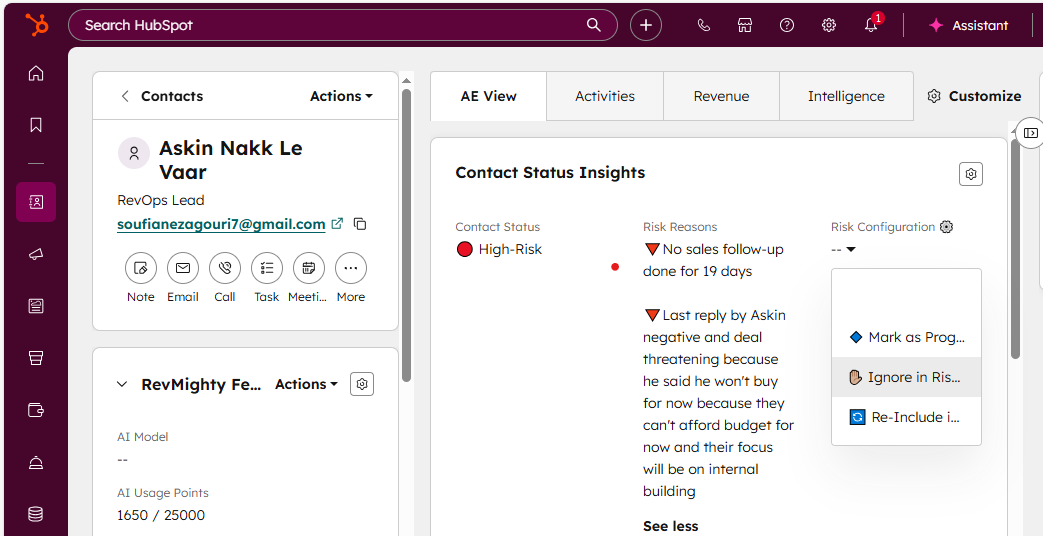
Task: Open Contact Status Insights card settings gear
Action: (x=971, y=174)
